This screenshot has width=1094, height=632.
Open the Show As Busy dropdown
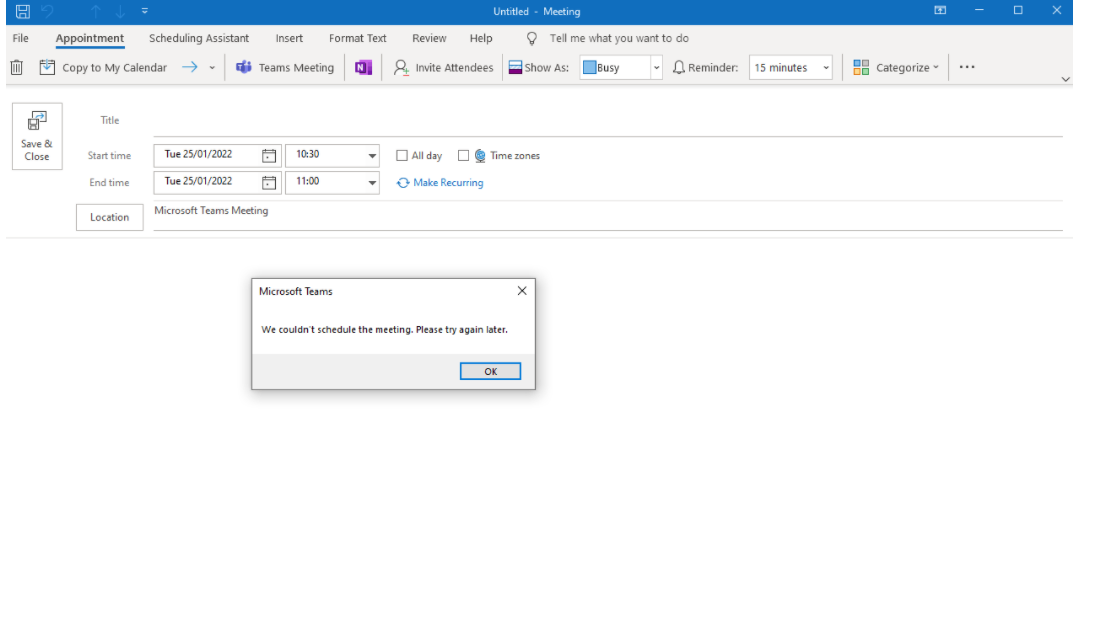[656, 68]
